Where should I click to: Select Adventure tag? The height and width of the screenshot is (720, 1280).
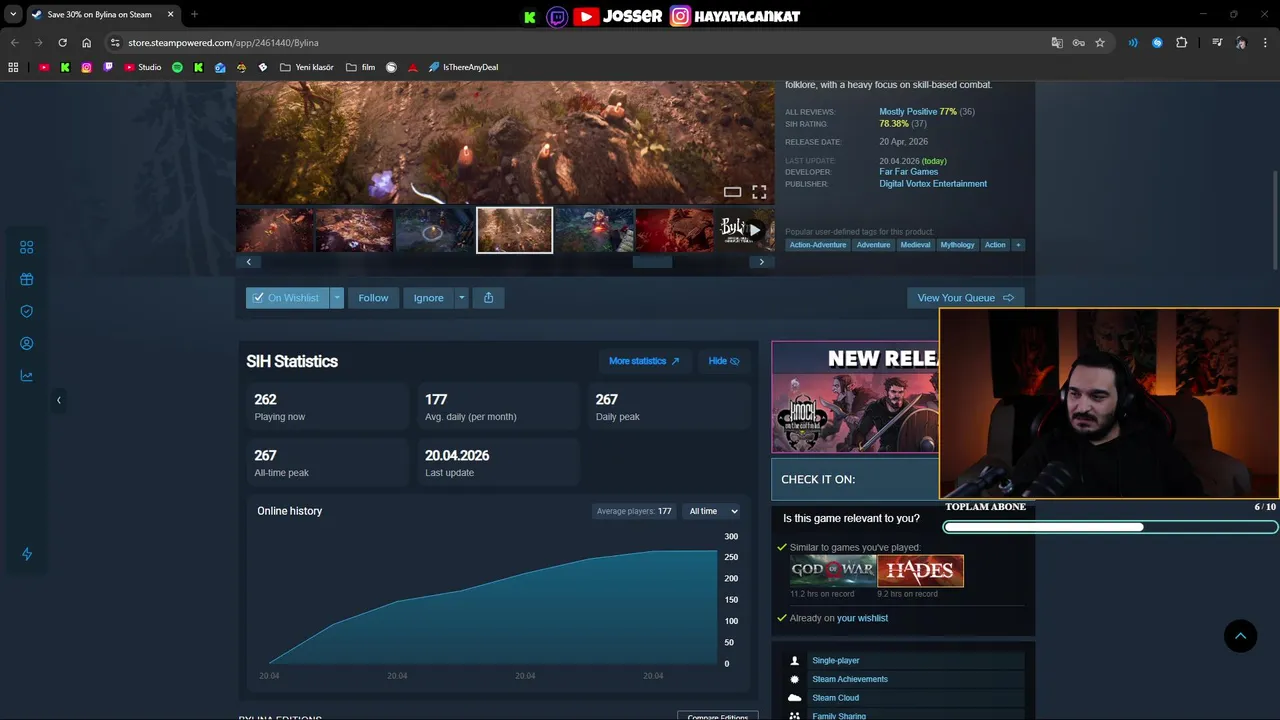[873, 244]
